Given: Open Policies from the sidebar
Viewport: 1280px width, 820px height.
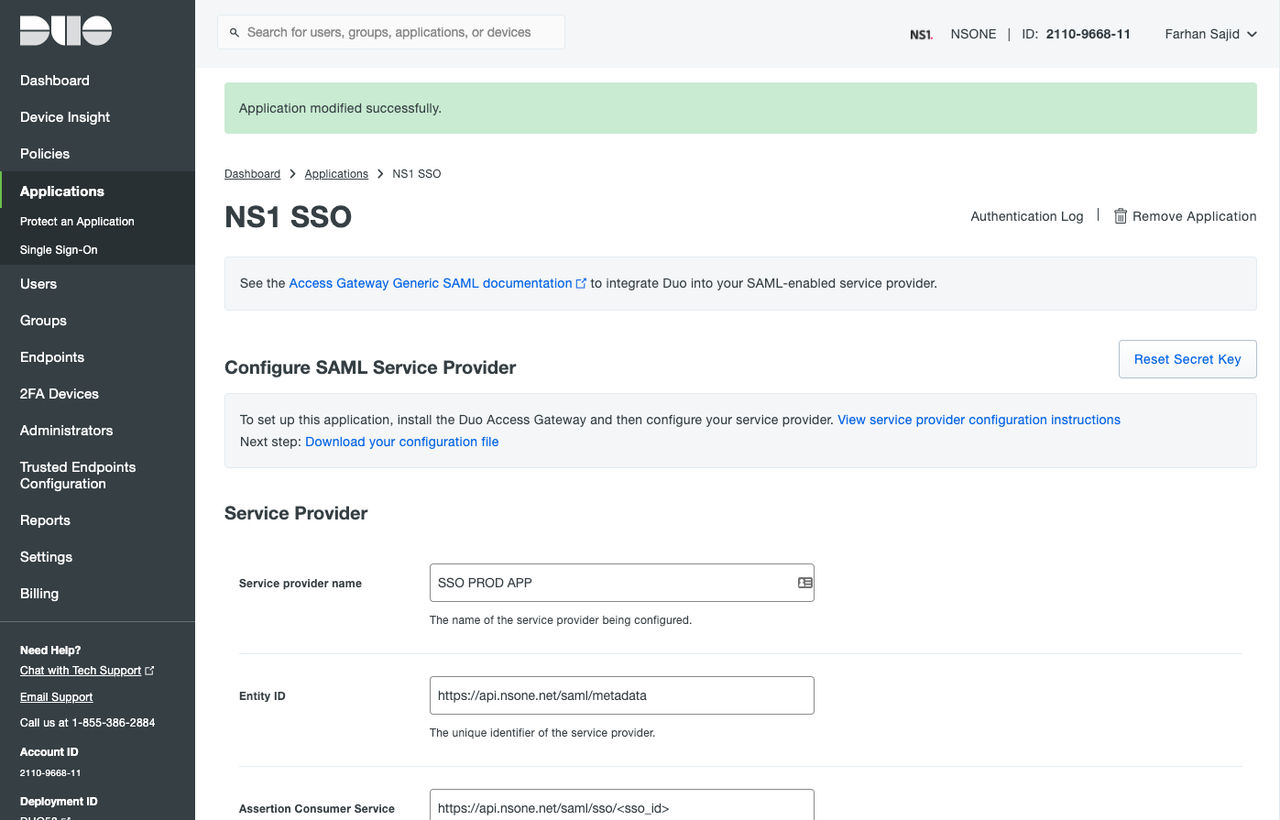Looking at the screenshot, I should 45,154.
